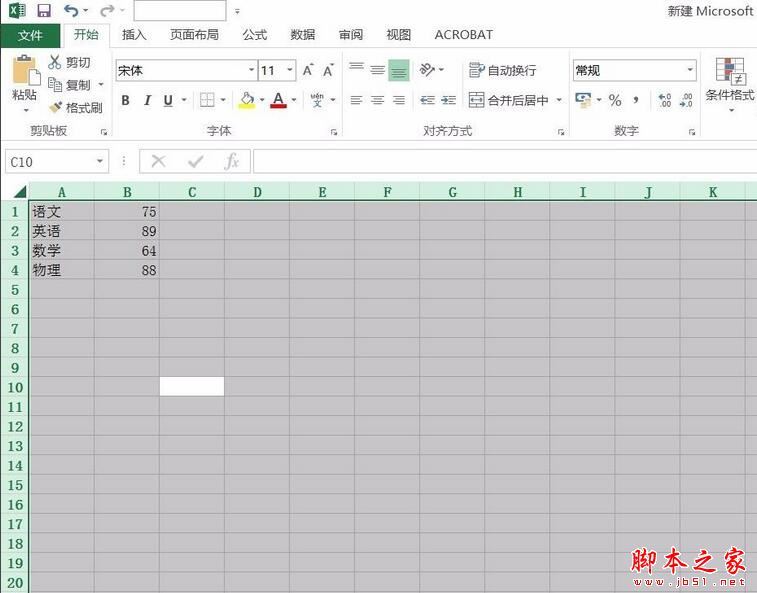The height and width of the screenshot is (593, 757).
Task: Decrease font size with smaller A icon
Action: coord(328,71)
